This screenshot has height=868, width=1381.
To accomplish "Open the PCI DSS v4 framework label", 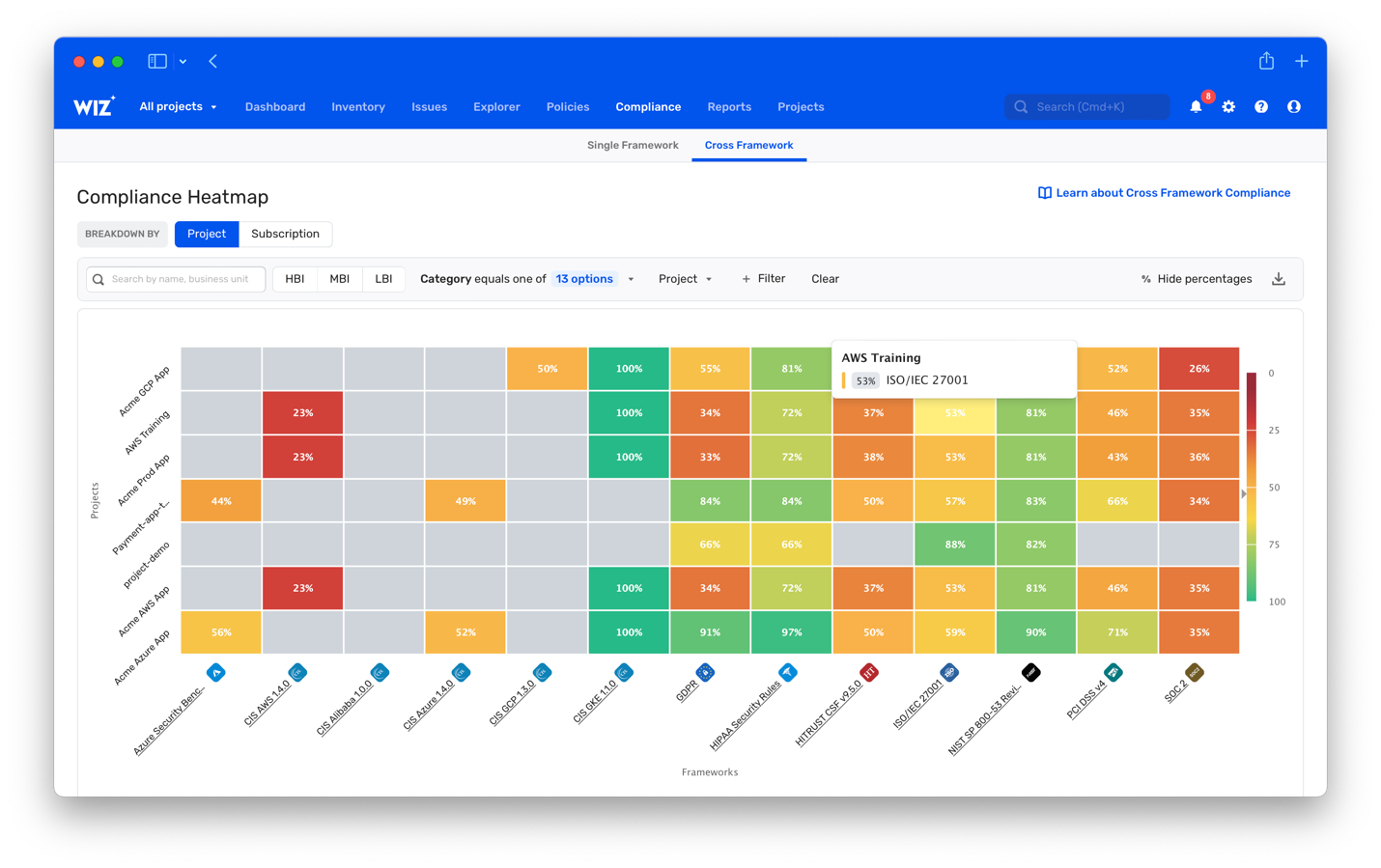I will [x=1087, y=699].
